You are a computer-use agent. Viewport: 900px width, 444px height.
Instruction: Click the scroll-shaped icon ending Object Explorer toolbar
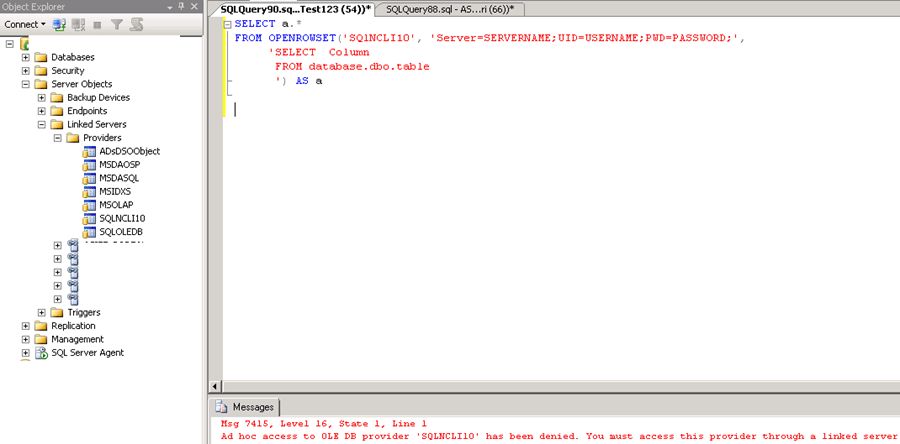pyautogui.click(x=136, y=24)
